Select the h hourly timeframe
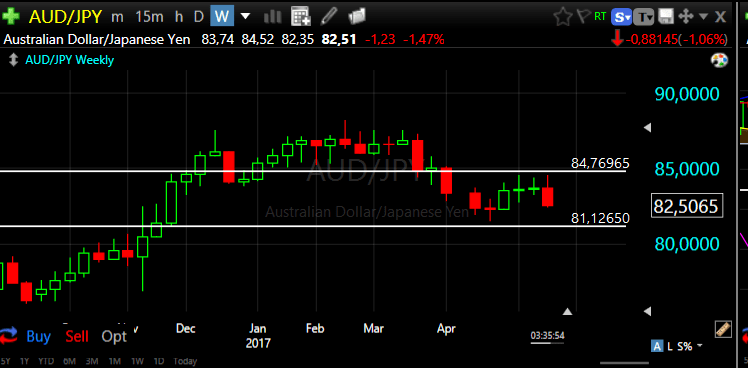The image size is (748, 368). [x=179, y=17]
